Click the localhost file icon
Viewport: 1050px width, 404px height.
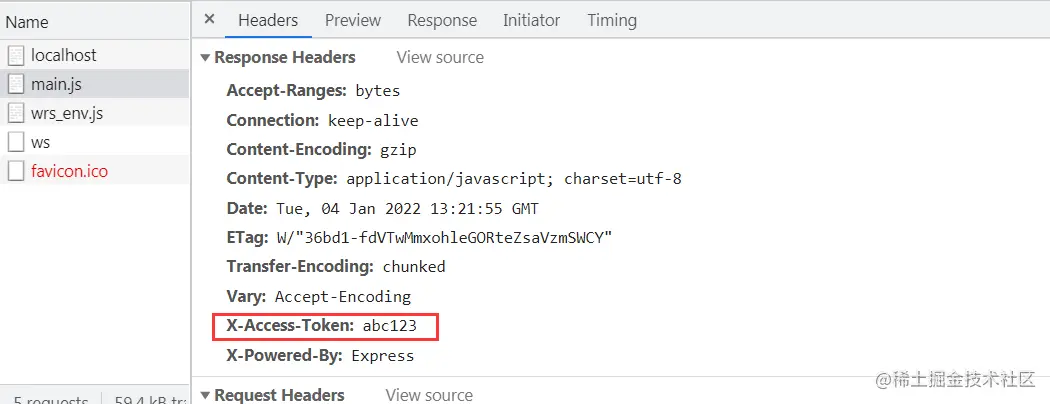pyautogui.click(x=15, y=55)
